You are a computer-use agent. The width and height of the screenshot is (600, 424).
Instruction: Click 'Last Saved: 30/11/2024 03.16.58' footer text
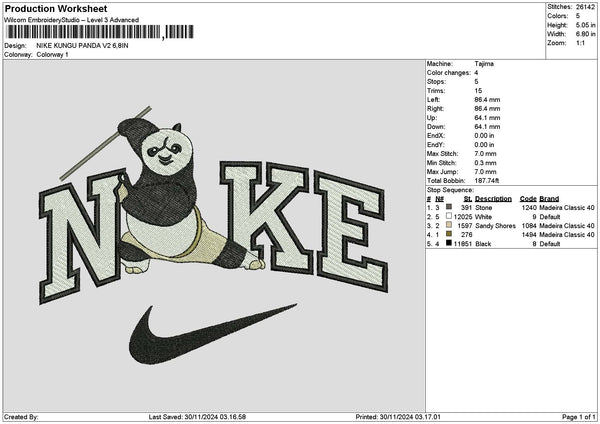[x=197, y=417]
